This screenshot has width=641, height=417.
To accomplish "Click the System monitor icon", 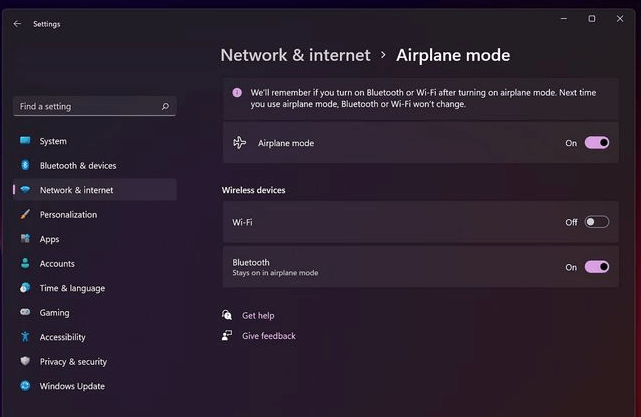I will (25, 141).
